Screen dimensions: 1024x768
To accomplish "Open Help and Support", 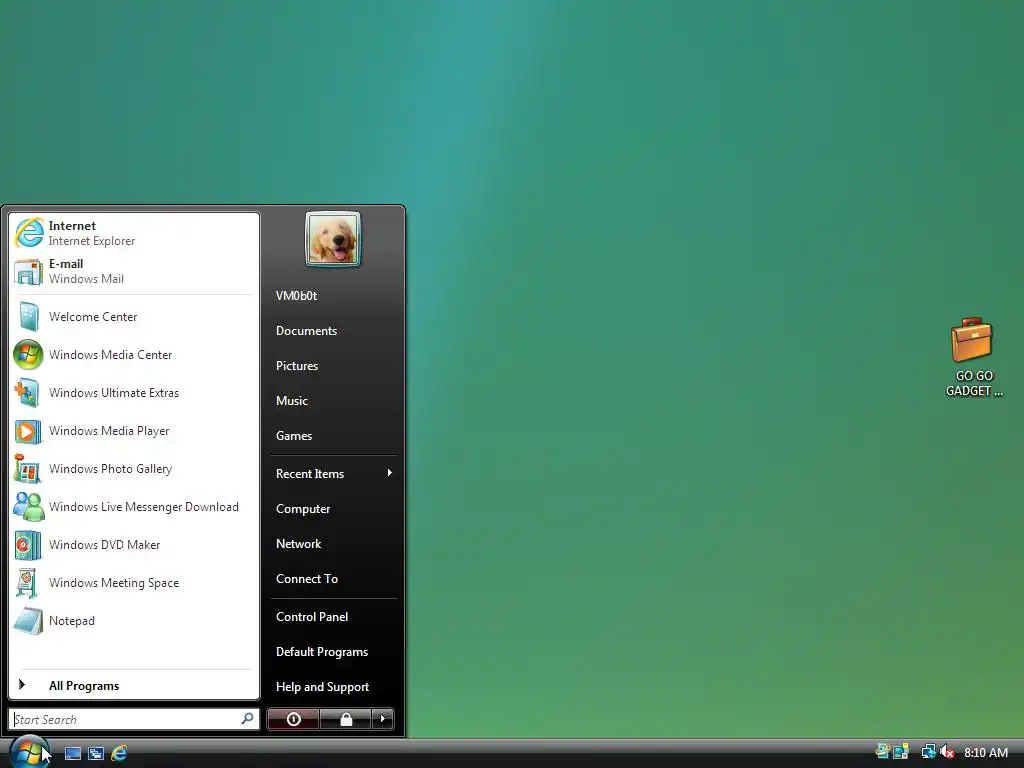I will (x=323, y=687).
